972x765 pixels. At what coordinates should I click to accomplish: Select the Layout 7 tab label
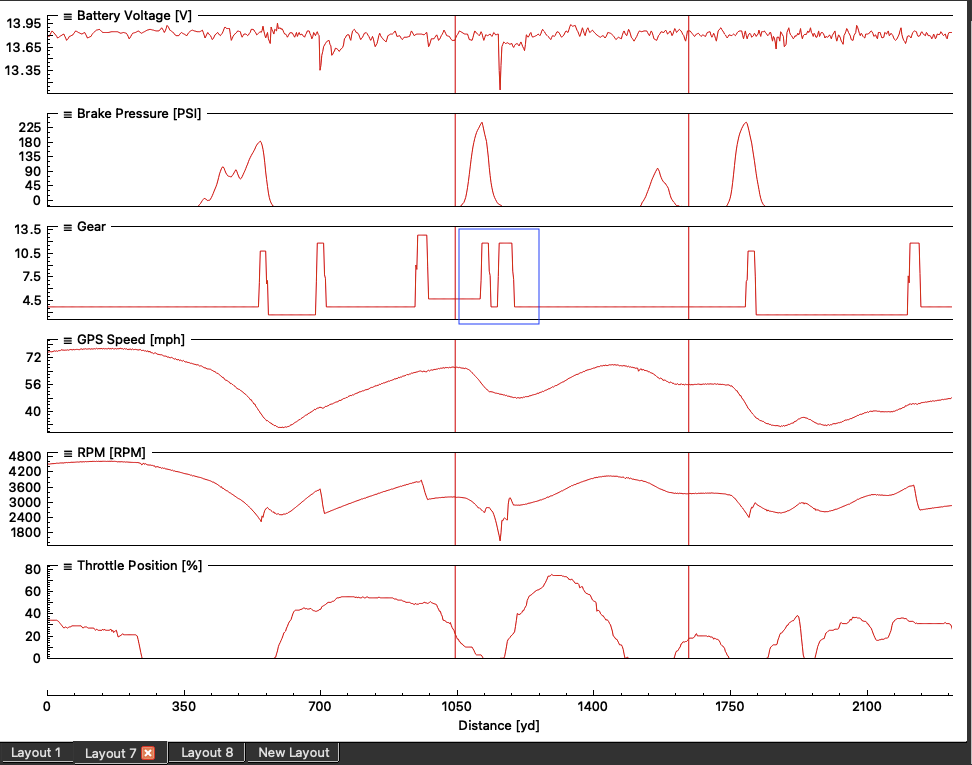[110, 753]
